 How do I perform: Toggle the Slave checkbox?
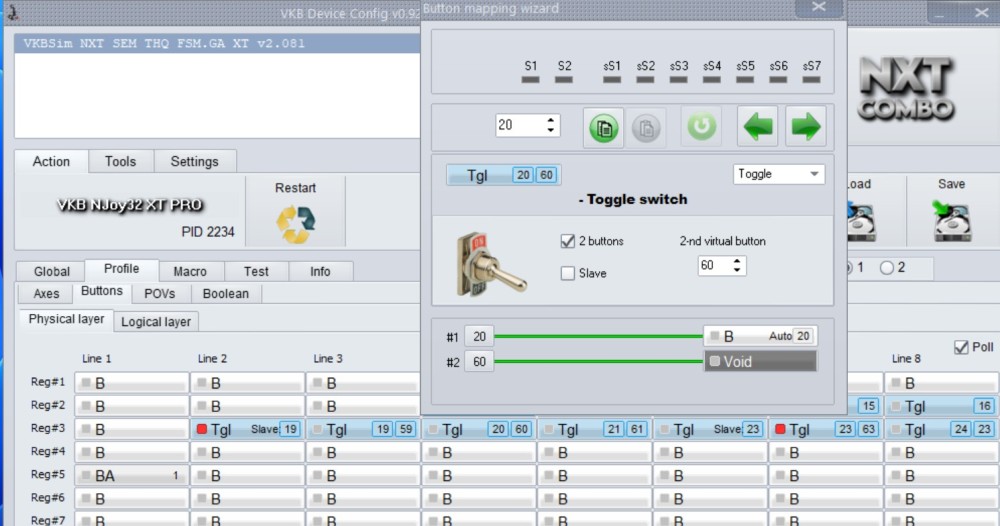click(x=568, y=273)
